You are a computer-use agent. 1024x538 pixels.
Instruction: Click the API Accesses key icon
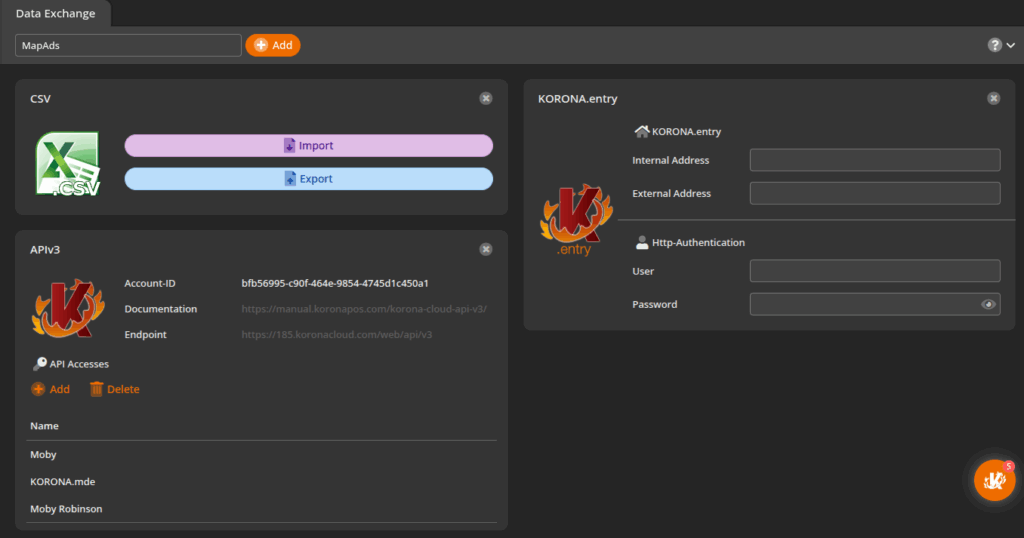[x=40, y=364]
